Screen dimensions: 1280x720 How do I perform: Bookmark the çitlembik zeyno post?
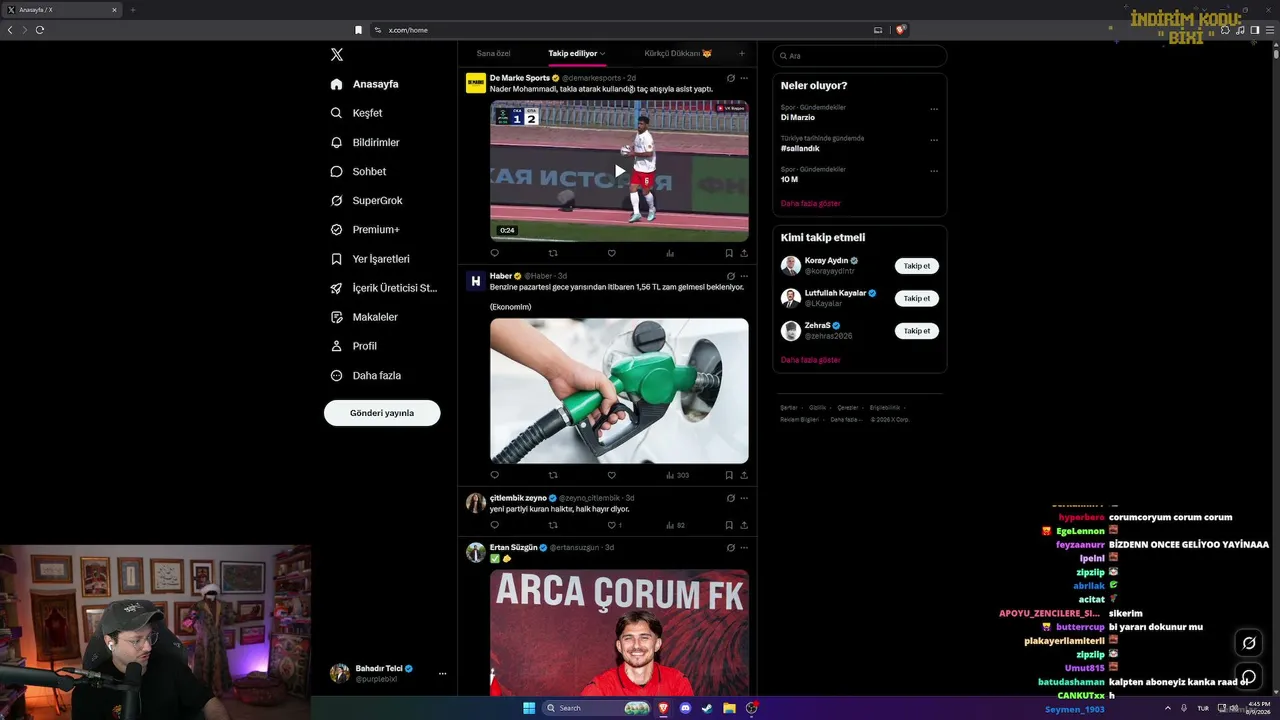729,525
